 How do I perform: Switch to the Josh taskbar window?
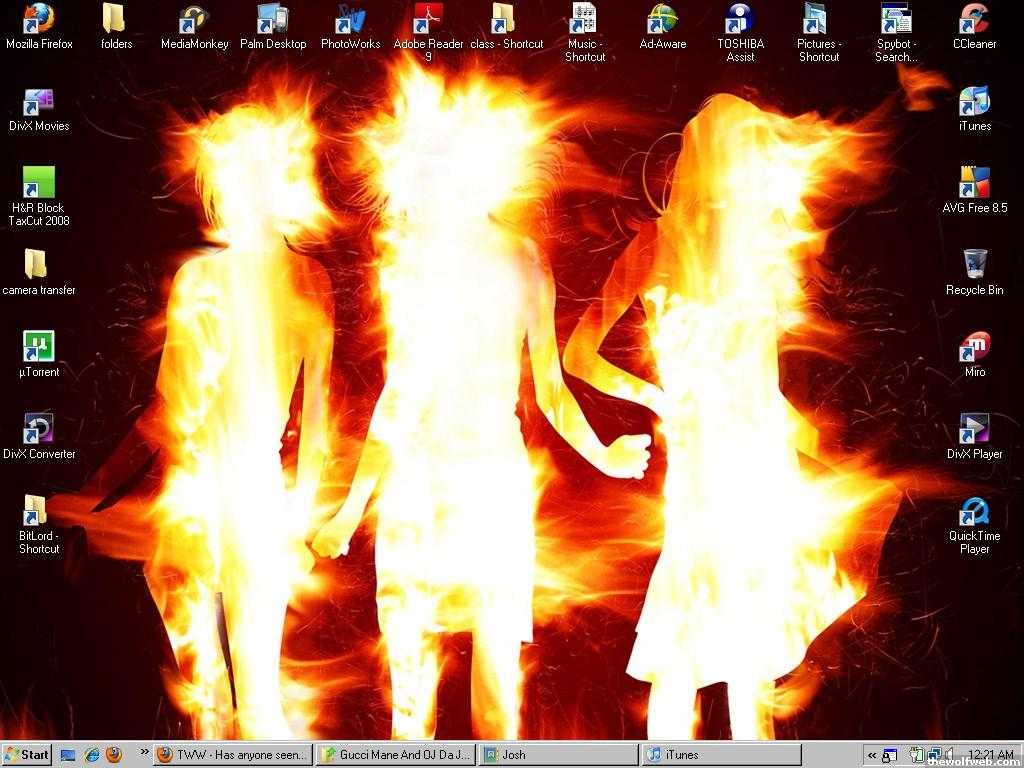[x=557, y=755]
